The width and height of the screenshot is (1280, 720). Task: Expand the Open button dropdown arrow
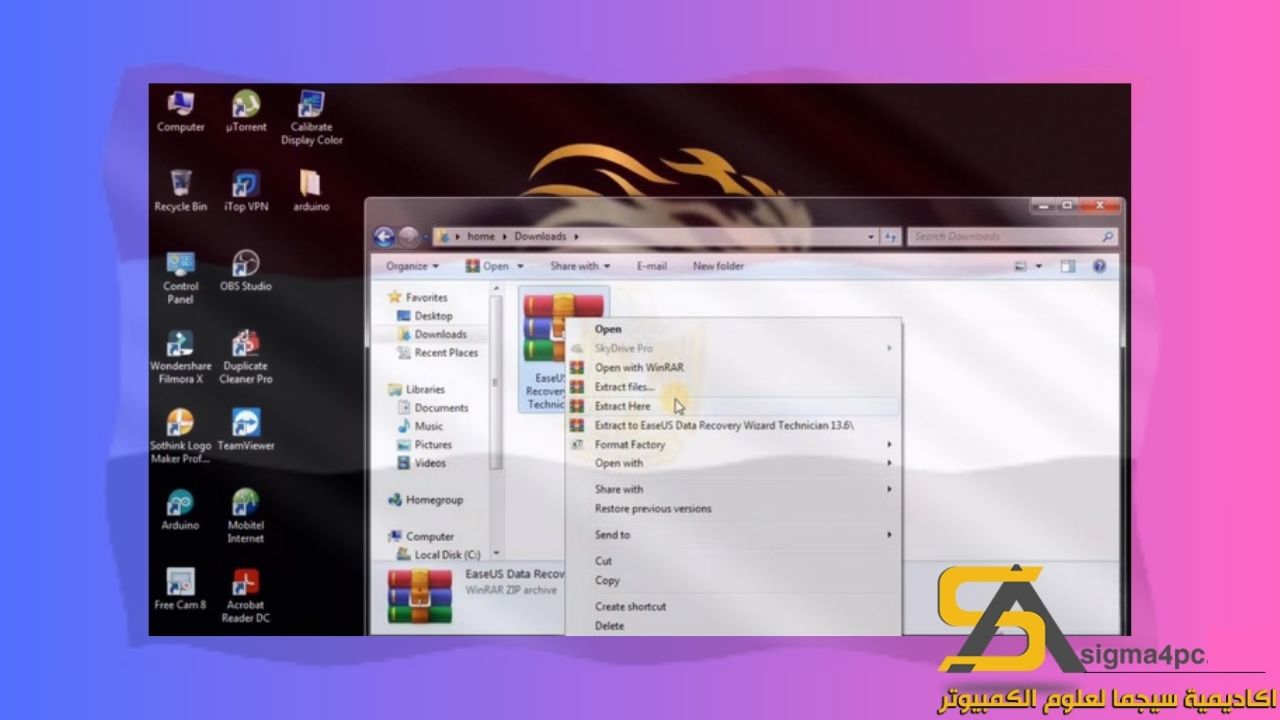521,267
